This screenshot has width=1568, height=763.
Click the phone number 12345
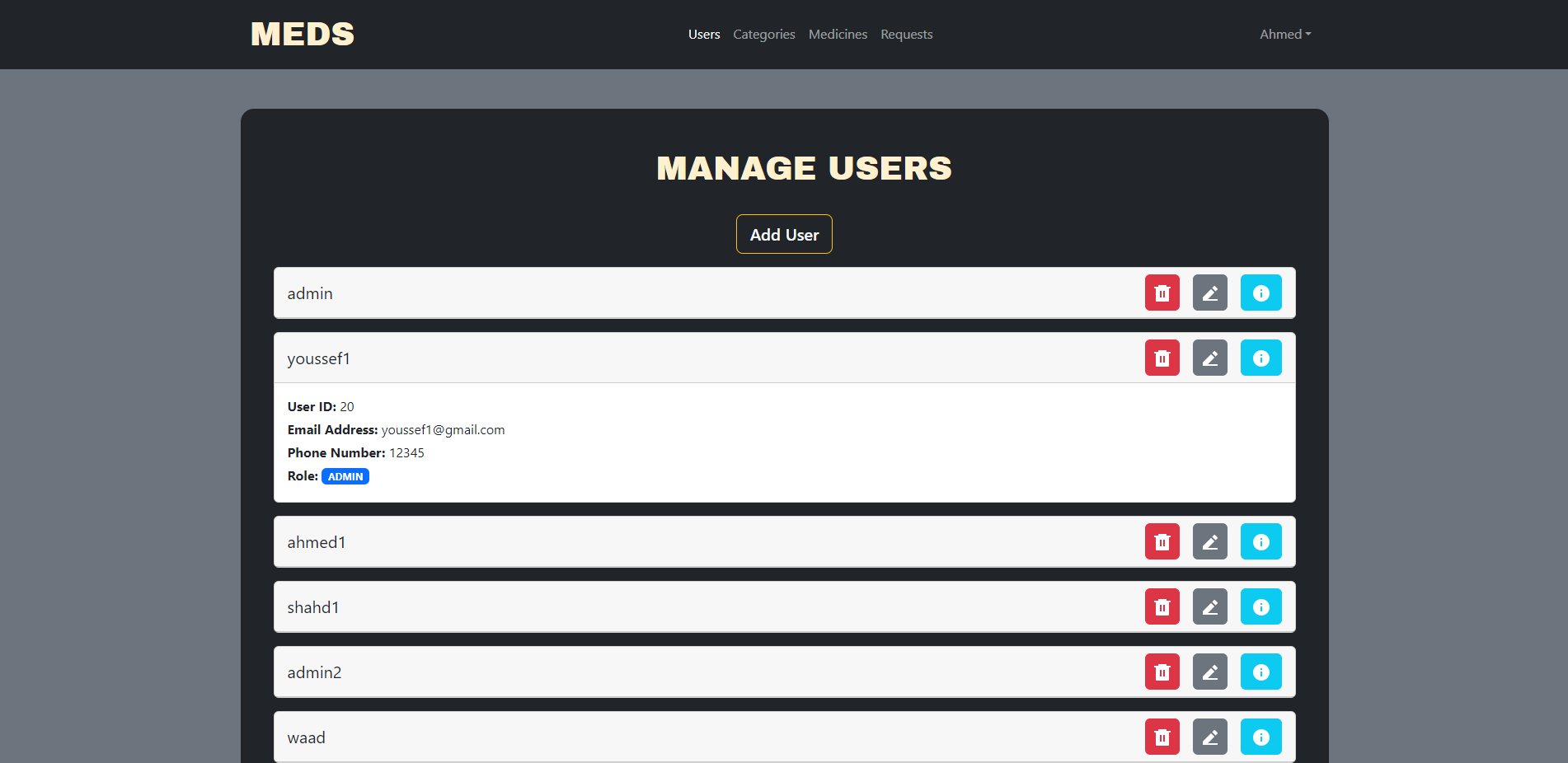[x=406, y=452]
